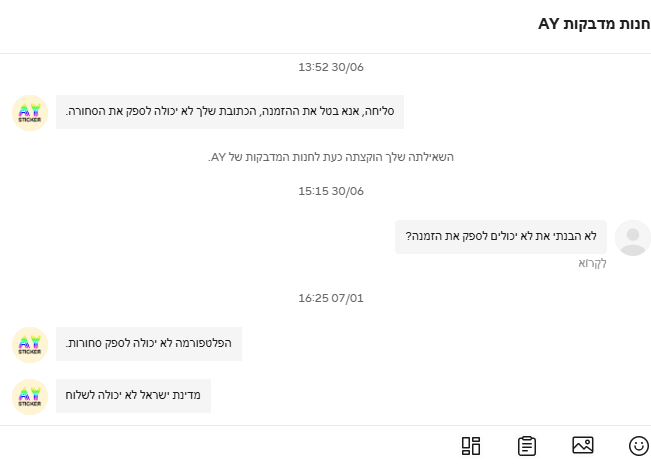
Task: Open the emoji picker
Action: 638,446
